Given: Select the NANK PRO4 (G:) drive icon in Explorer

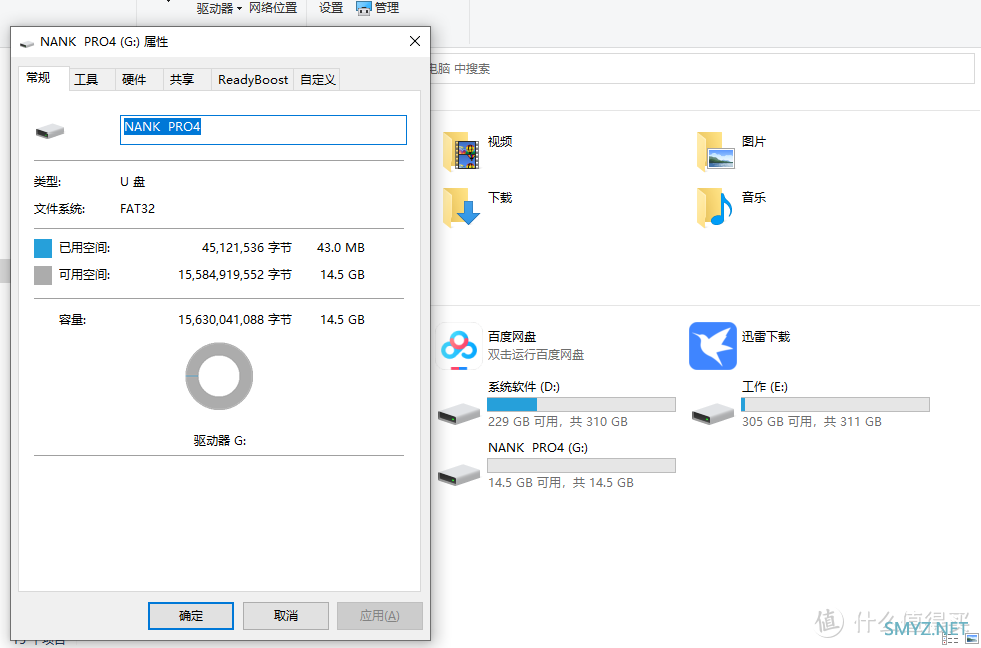Looking at the screenshot, I should 459,474.
